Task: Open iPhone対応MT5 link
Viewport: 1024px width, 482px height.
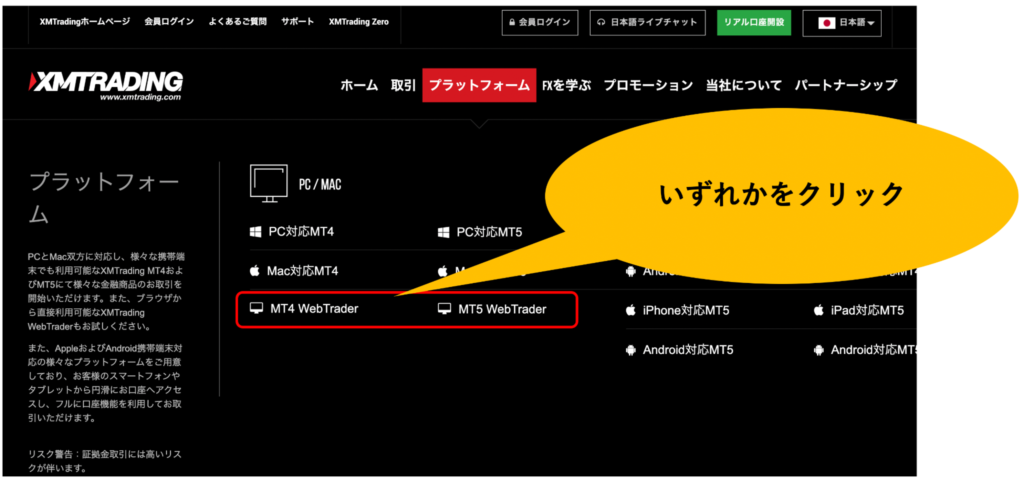Action: point(686,310)
